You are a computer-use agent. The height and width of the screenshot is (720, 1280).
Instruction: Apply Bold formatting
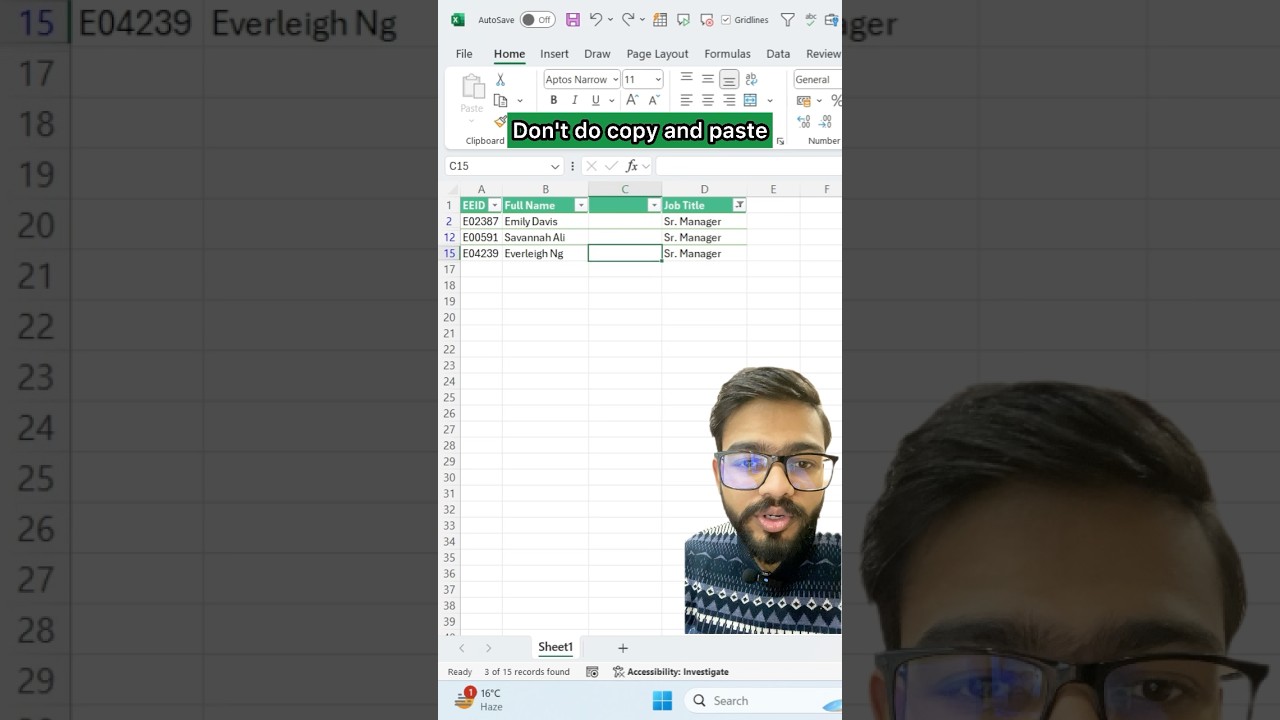[x=553, y=100]
